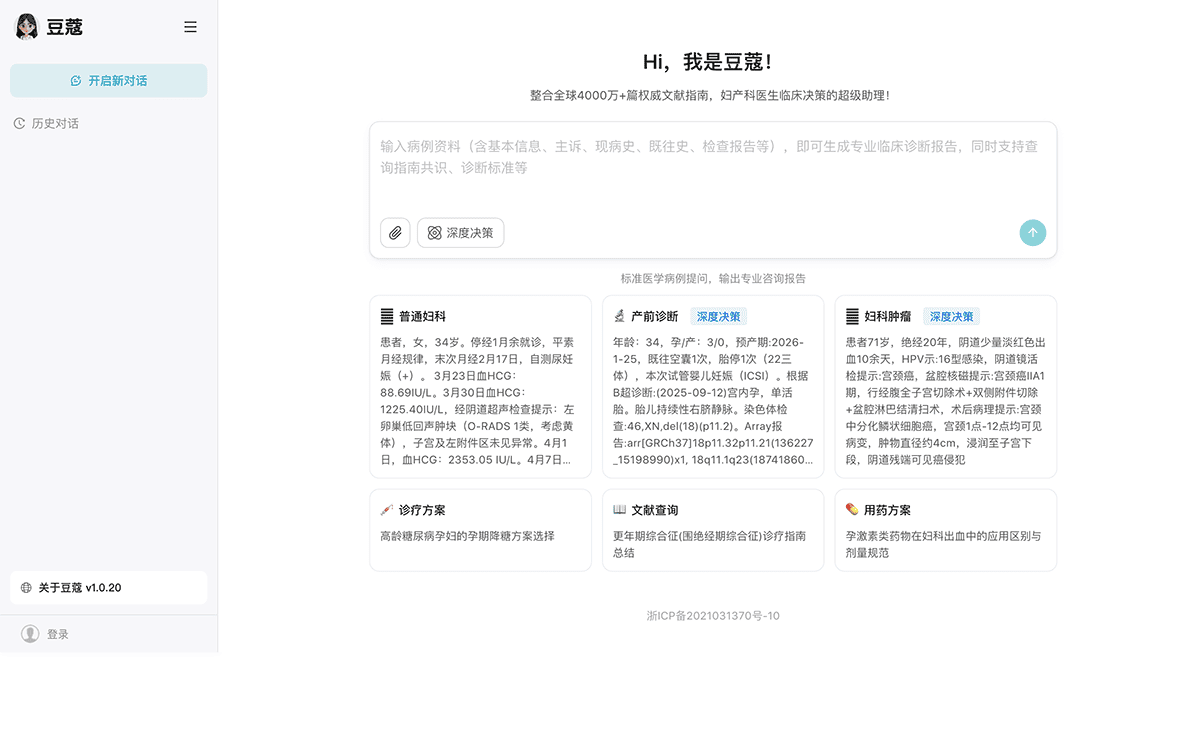Viewport: 1200px width, 755px height.
Task: Click the pill icon beside 用药方案
Action: pyautogui.click(x=852, y=510)
